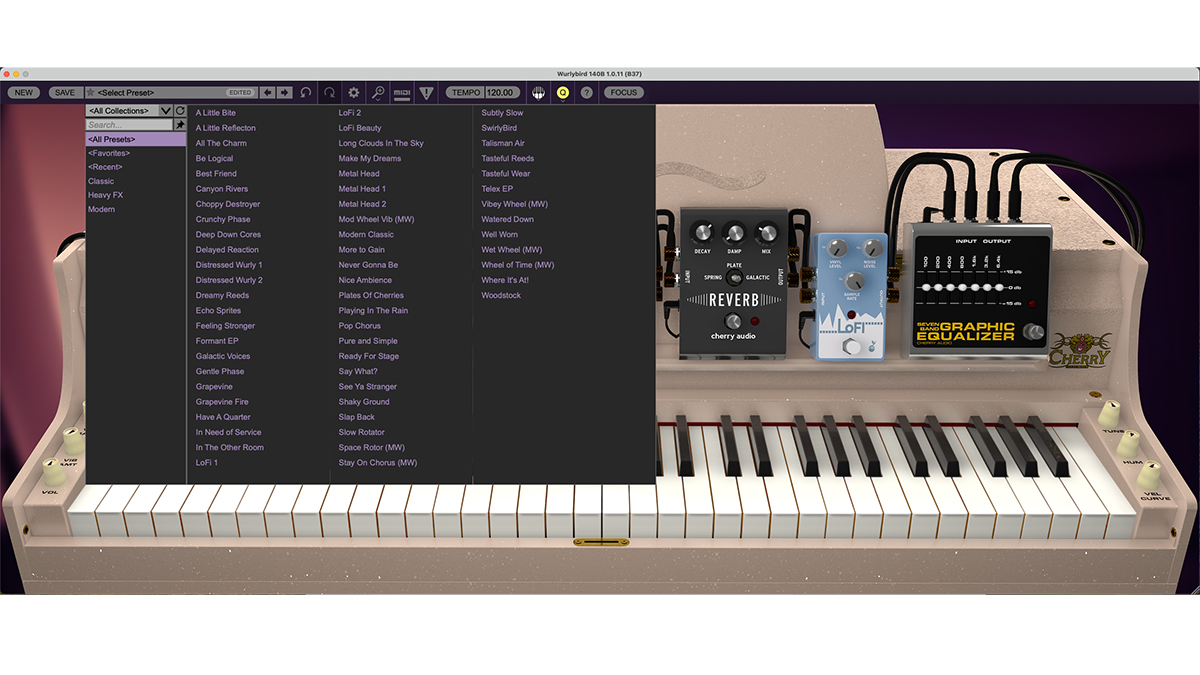Load the LoFi Beauty preset

360,128
